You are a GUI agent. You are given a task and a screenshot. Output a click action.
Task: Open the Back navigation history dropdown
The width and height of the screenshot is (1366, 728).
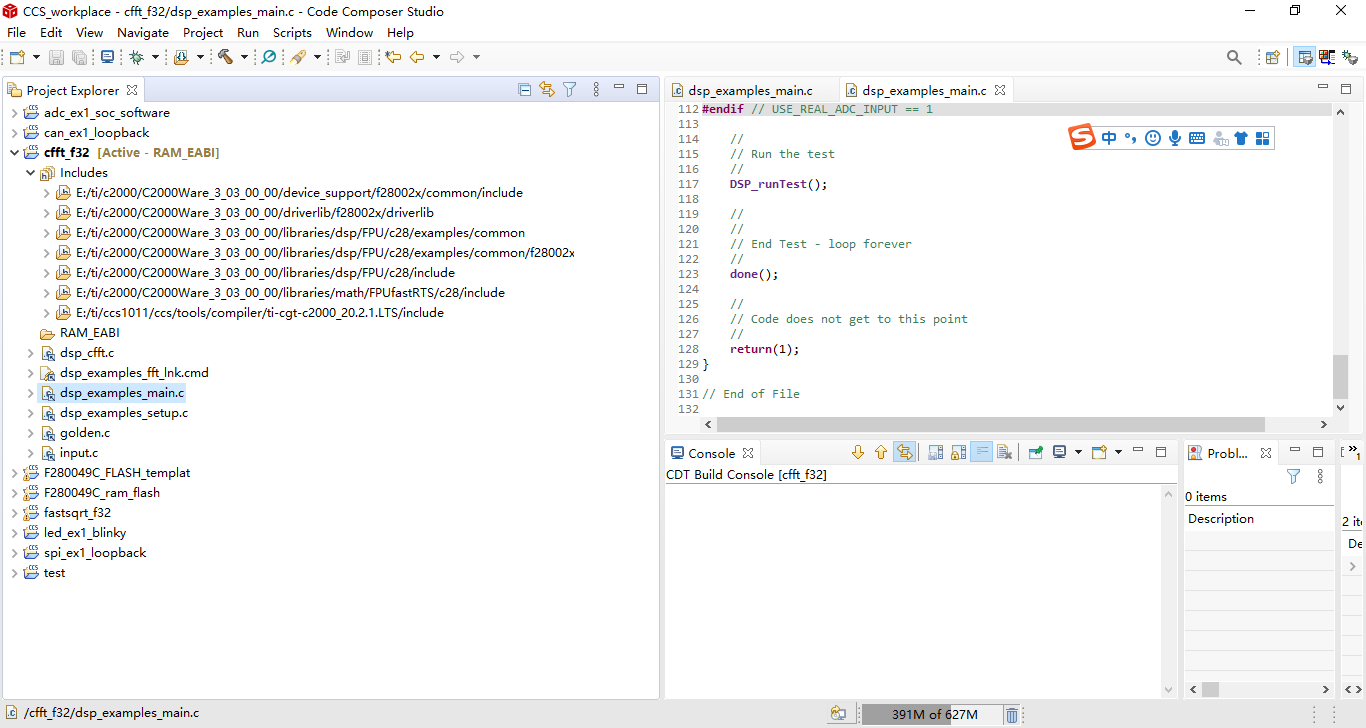pos(436,58)
